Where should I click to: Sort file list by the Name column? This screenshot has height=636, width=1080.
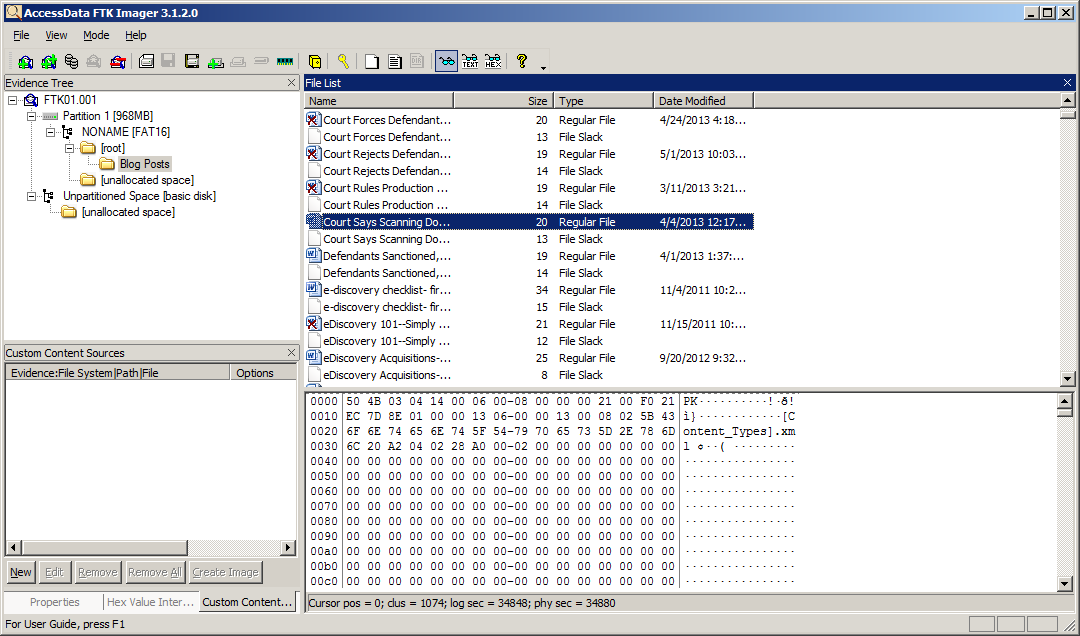pyautogui.click(x=379, y=101)
